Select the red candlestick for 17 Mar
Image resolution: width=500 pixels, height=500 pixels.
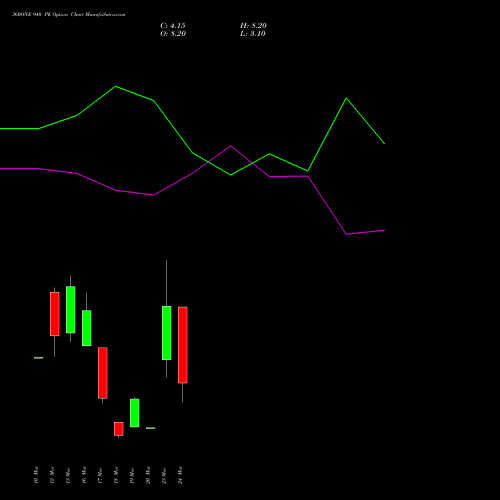pyautogui.click(x=103, y=373)
